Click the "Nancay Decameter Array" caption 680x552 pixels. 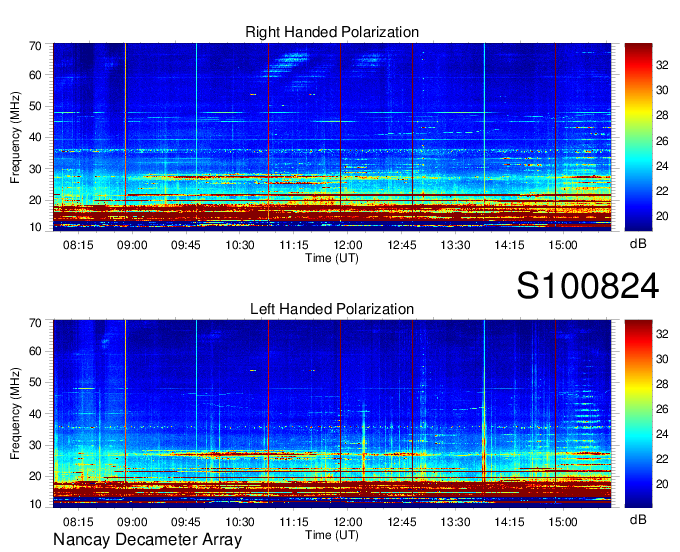147,540
